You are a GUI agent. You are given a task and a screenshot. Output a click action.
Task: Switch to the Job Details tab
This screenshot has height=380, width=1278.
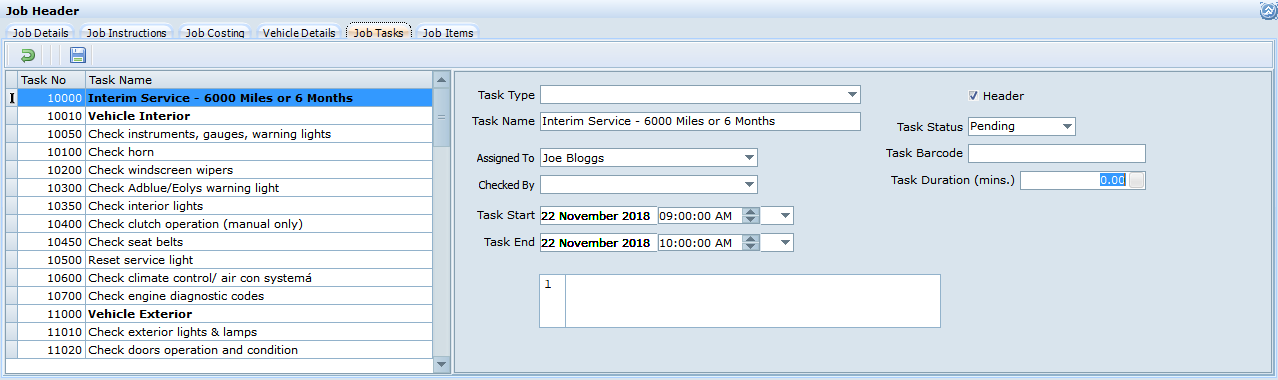click(41, 33)
